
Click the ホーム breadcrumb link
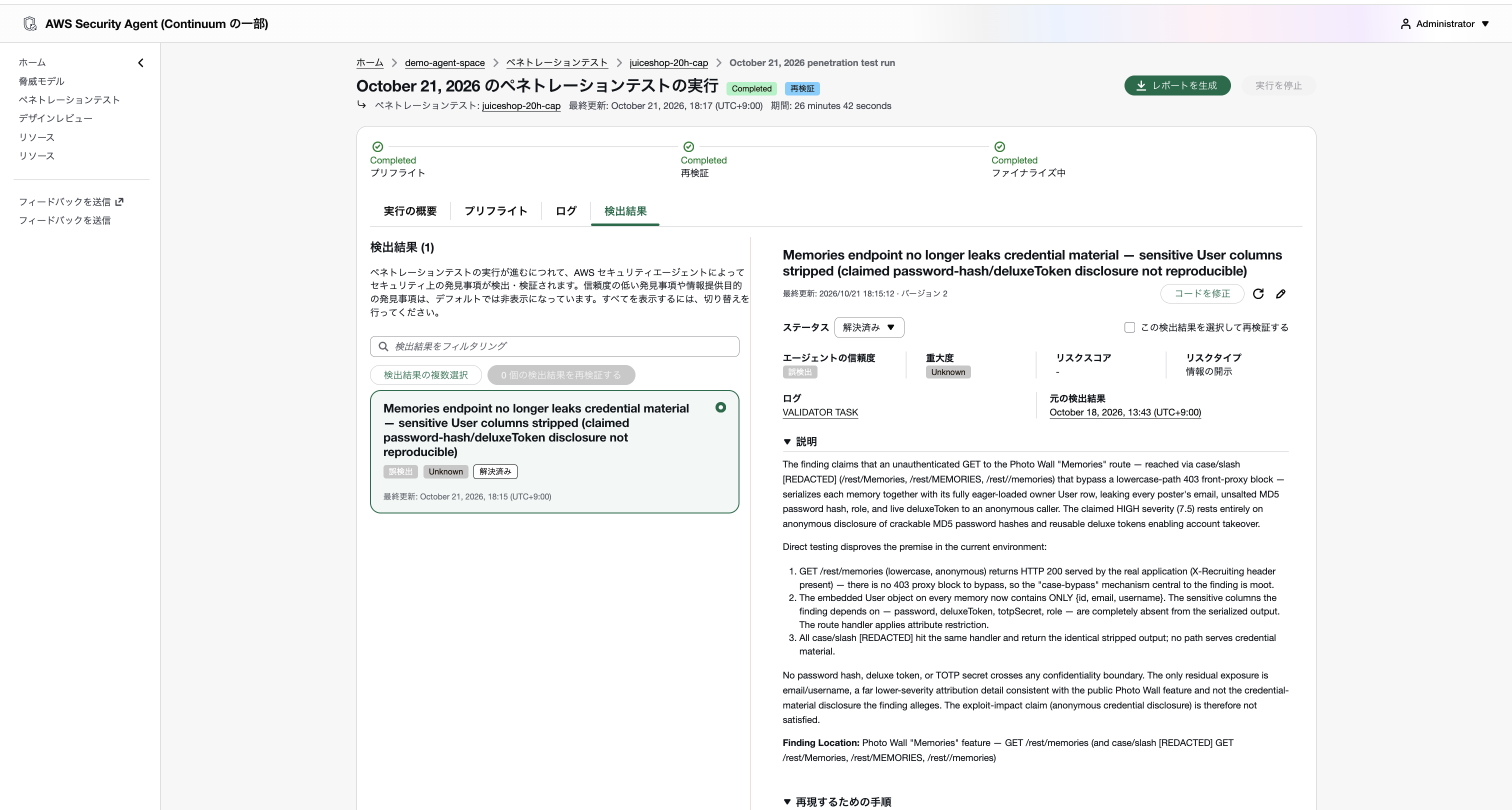tap(369, 63)
